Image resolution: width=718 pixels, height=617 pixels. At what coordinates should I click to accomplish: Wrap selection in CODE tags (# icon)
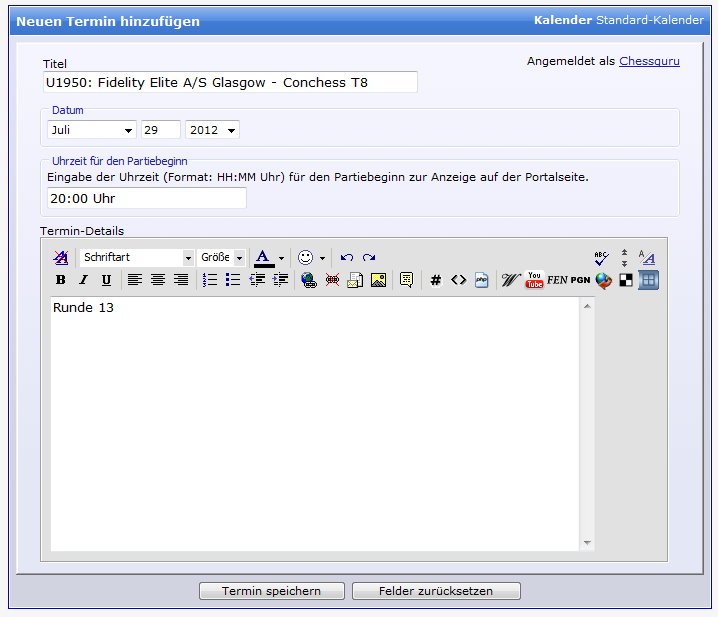click(x=435, y=280)
